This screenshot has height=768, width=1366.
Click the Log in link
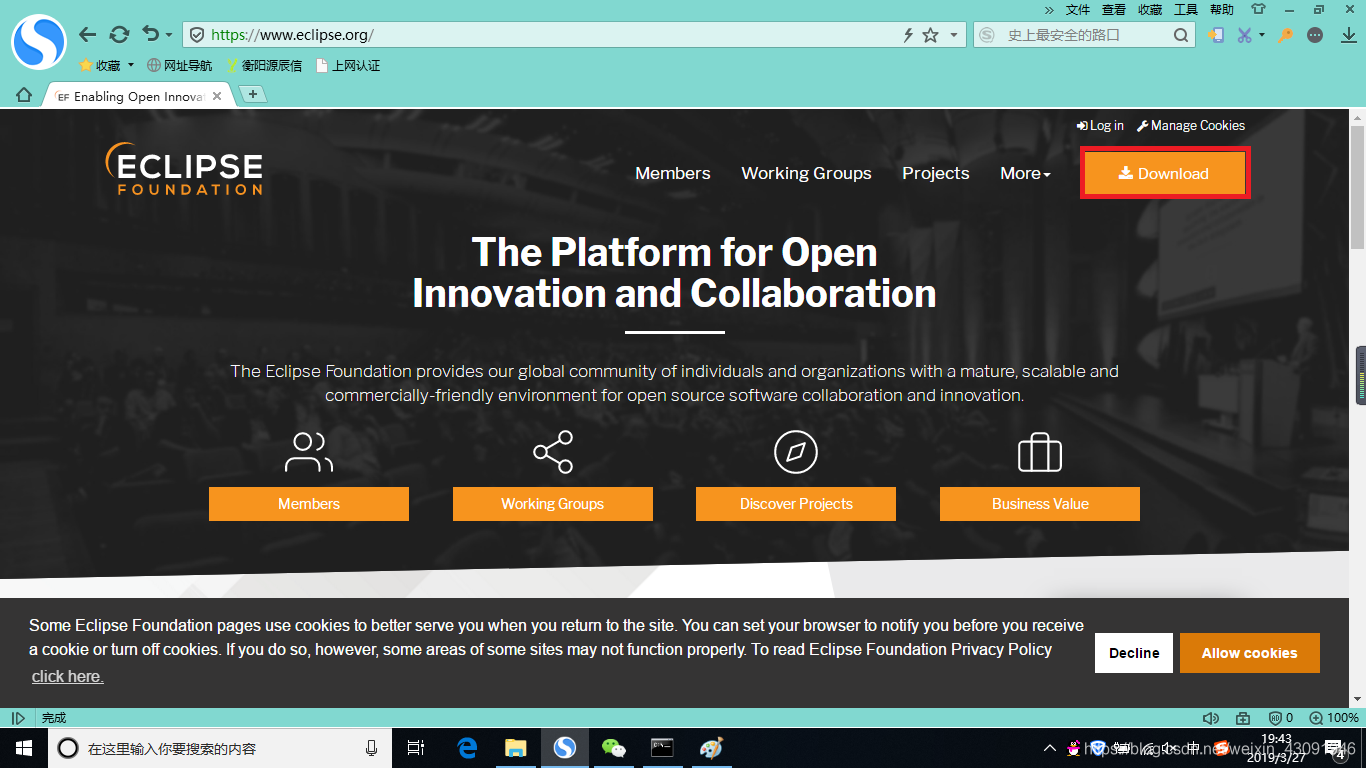1100,125
